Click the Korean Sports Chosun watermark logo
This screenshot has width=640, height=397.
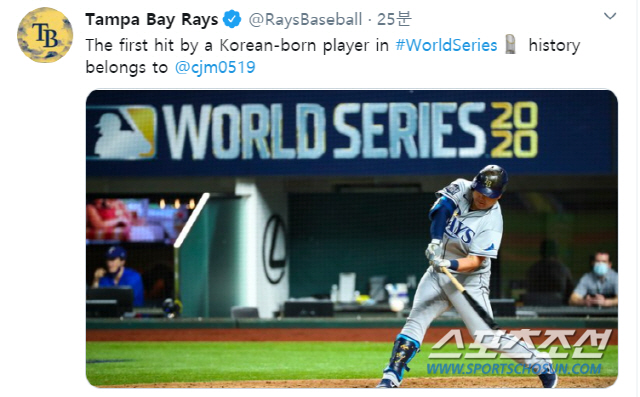click(520, 343)
